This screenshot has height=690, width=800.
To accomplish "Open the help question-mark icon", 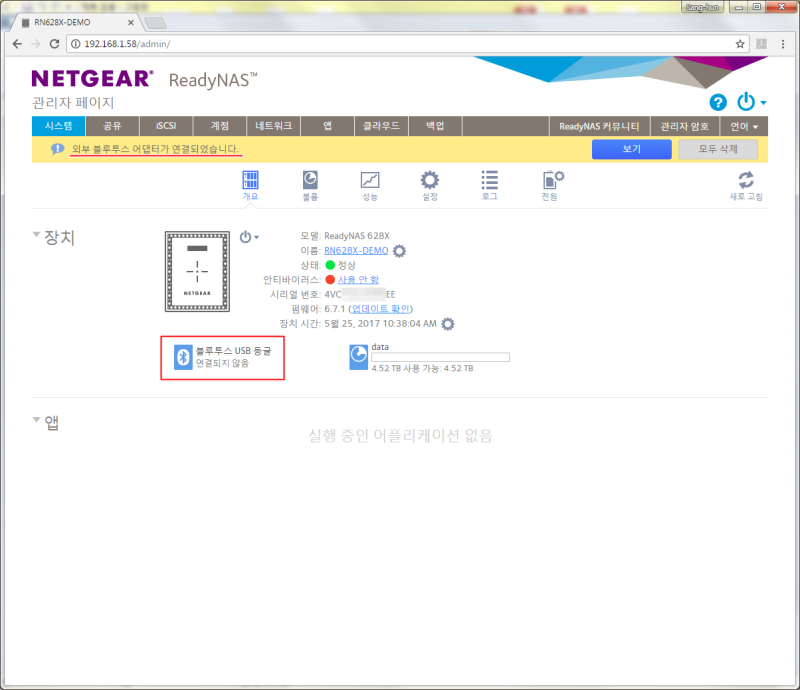I will 718,102.
